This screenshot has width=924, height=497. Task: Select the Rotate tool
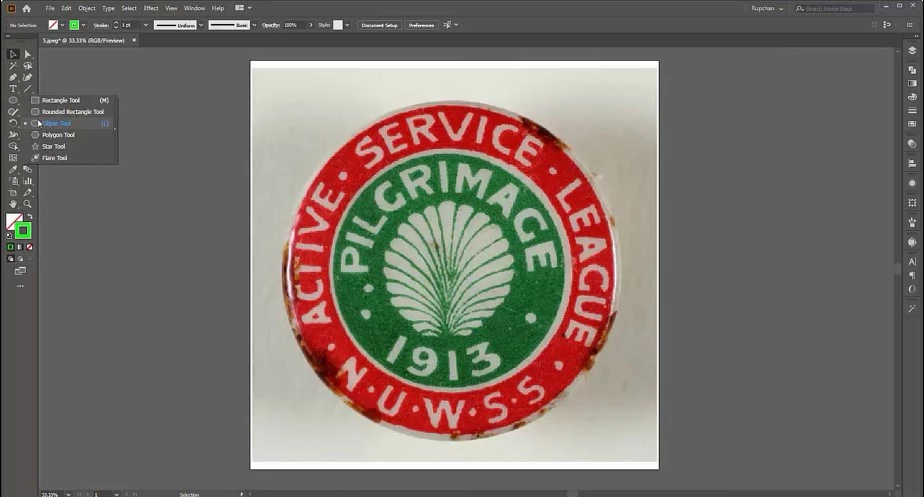point(13,123)
